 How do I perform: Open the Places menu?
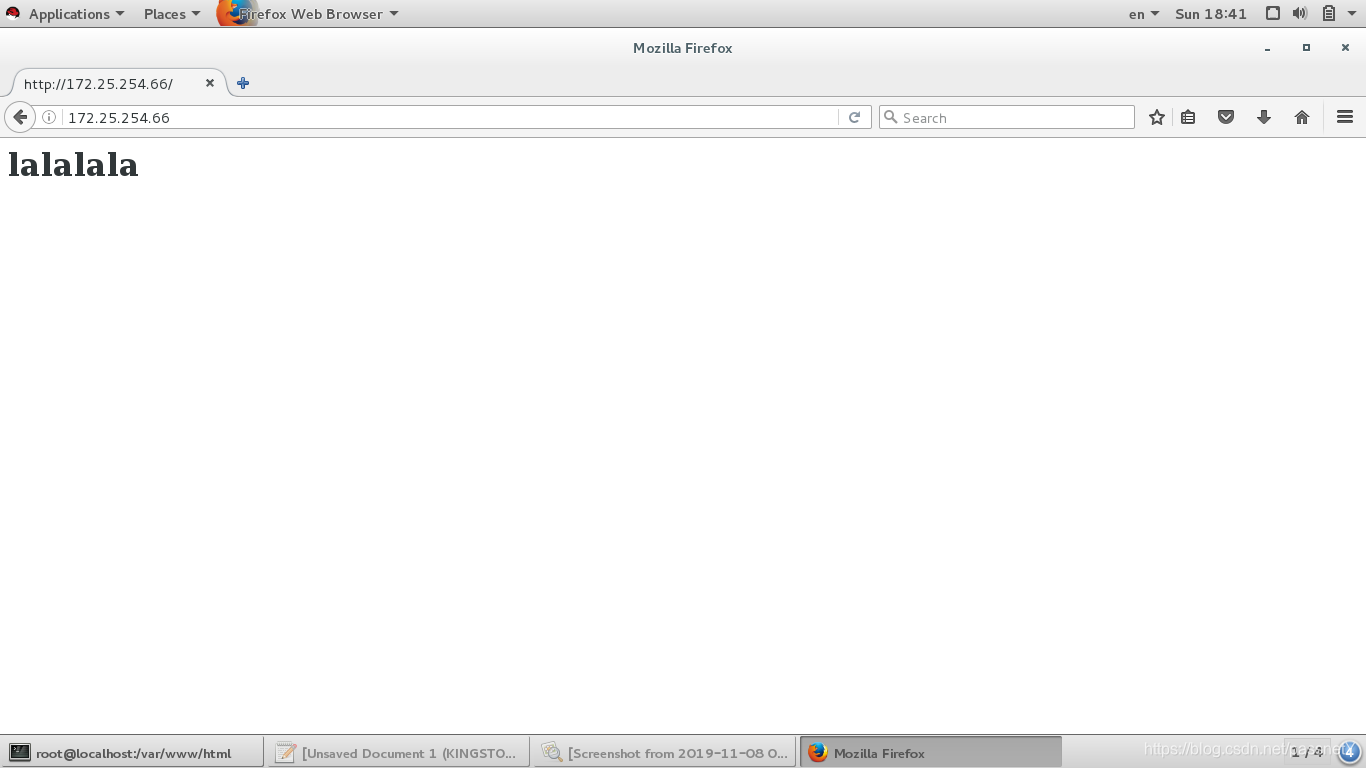[172, 14]
